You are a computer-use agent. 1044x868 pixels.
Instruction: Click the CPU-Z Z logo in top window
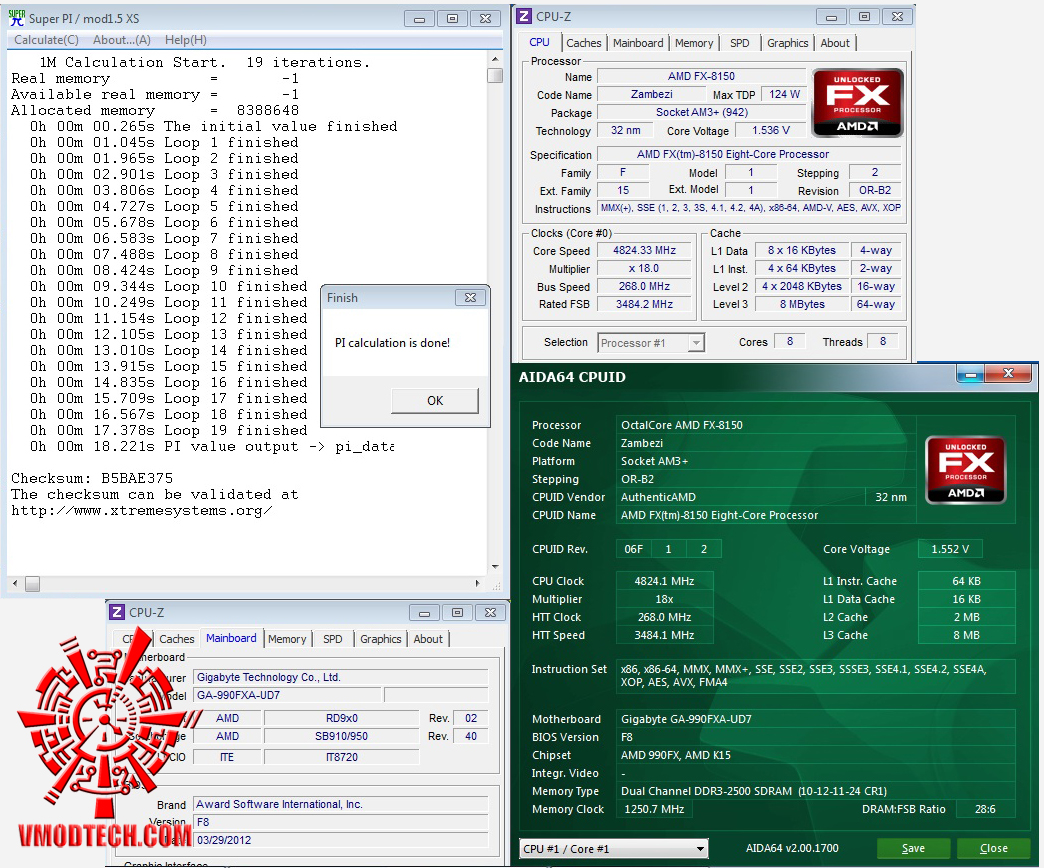pos(525,16)
